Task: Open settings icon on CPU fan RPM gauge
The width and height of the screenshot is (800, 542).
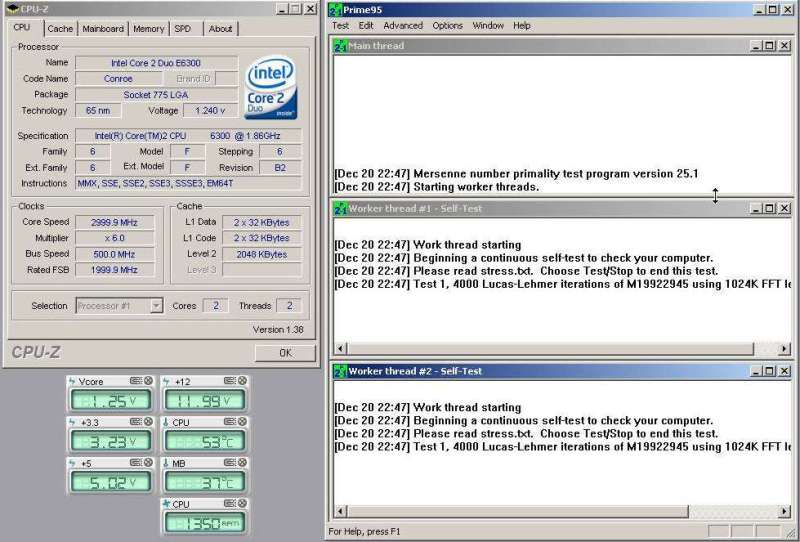Action: [x=230, y=503]
